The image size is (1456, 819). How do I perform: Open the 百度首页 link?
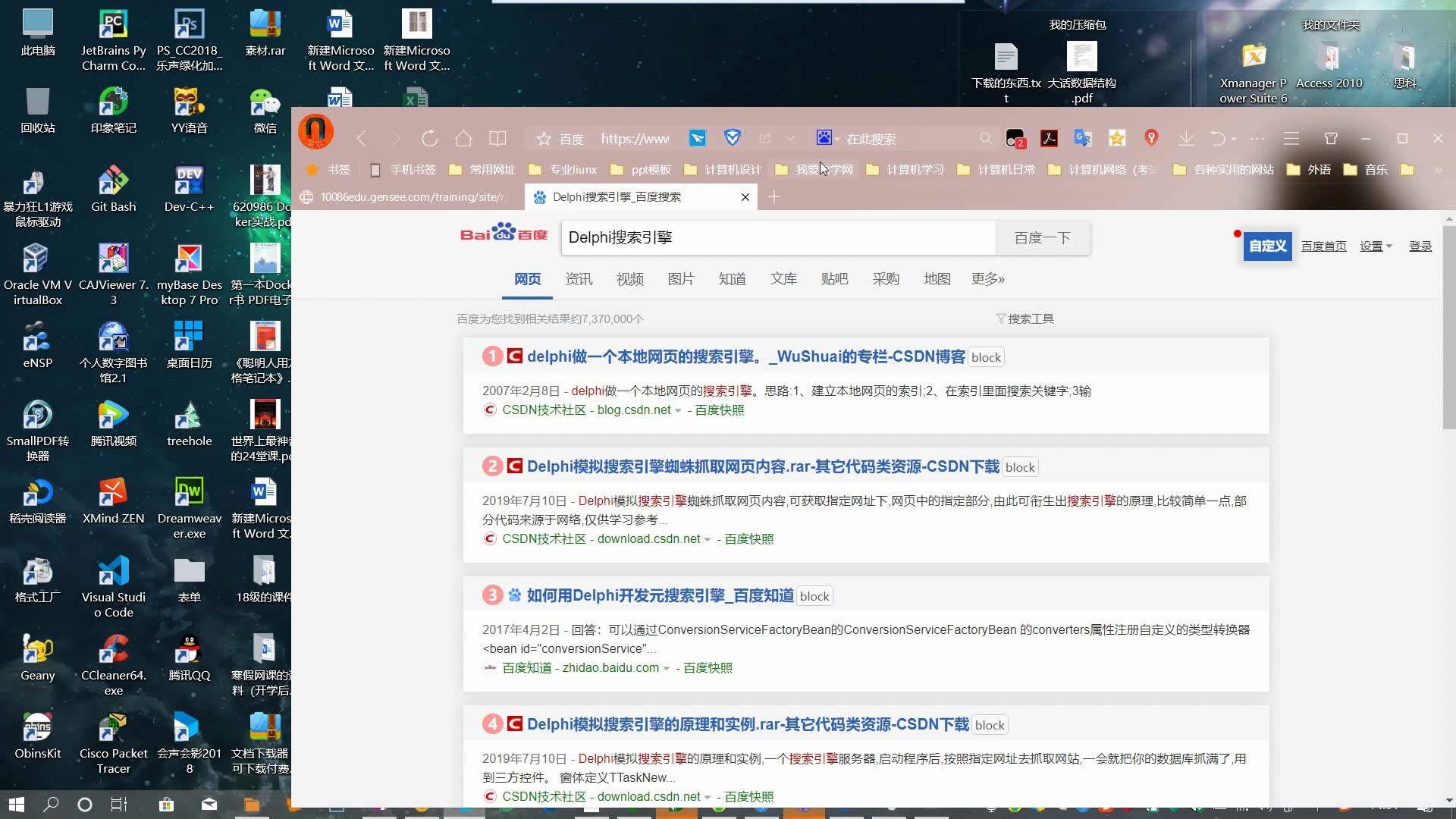(1324, 246)
